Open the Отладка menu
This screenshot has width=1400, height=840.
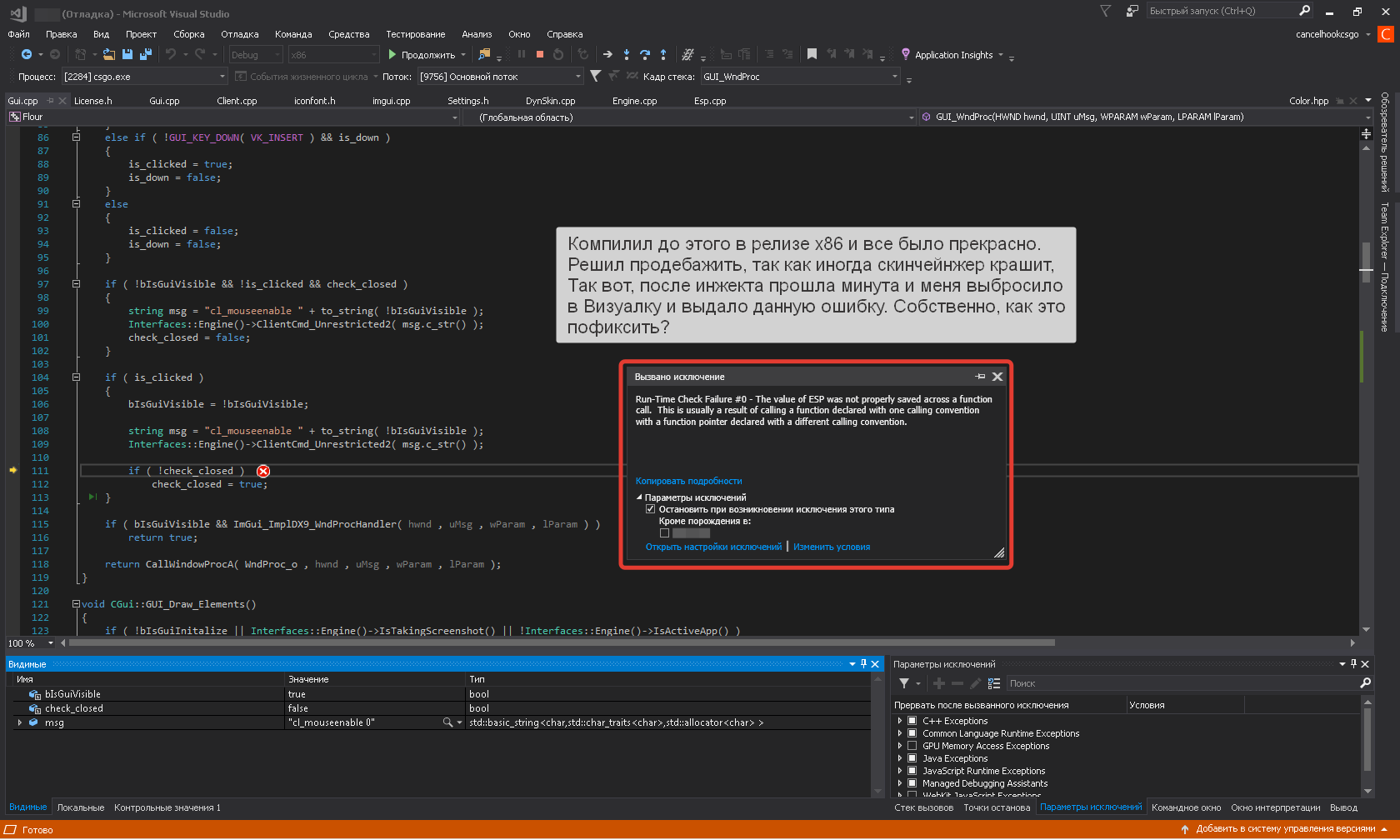point(239,34)
